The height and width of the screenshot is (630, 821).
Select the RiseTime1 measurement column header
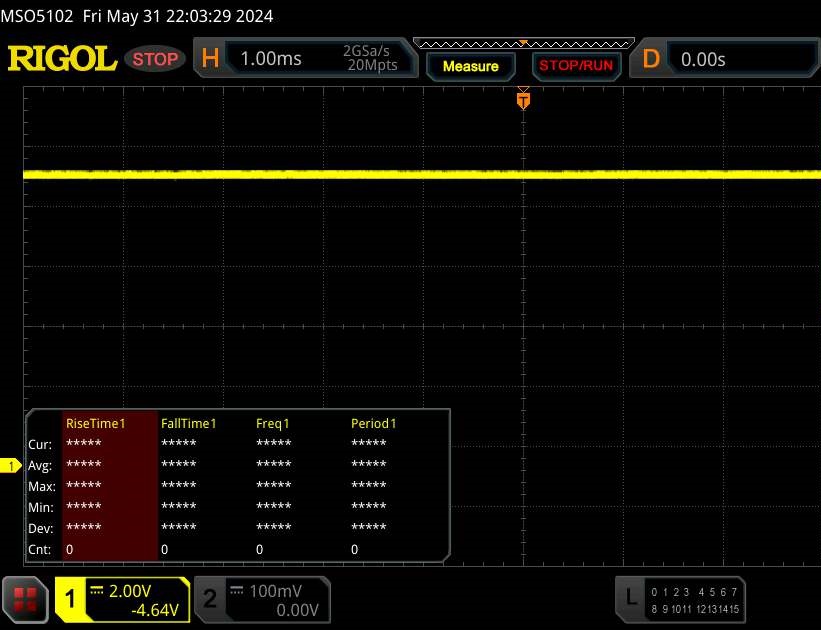point(96,423)
